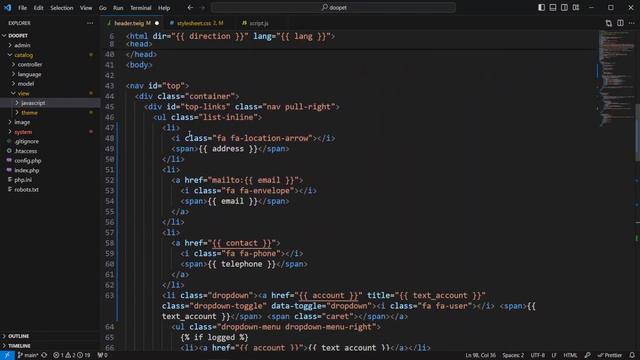Click the editor minimap

tap(616, 78)
